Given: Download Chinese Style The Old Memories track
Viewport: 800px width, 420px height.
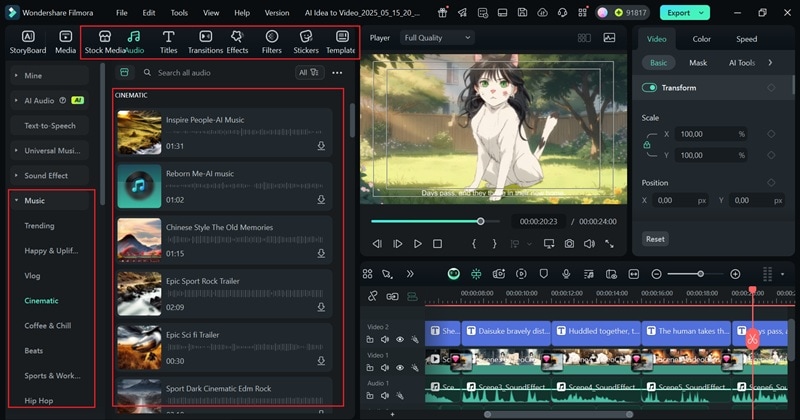Looking at the screenshot, I should (x=321, y=253).
